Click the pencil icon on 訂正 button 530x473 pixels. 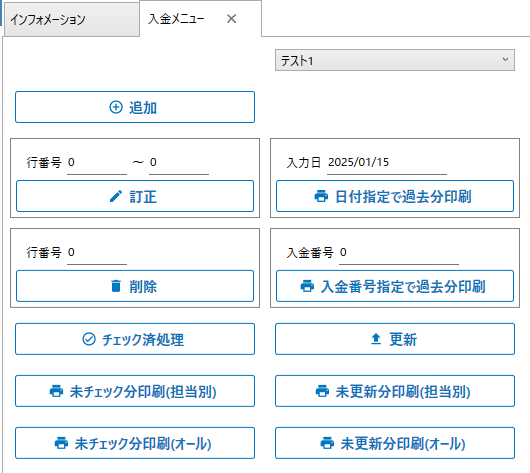pos(116,196)
